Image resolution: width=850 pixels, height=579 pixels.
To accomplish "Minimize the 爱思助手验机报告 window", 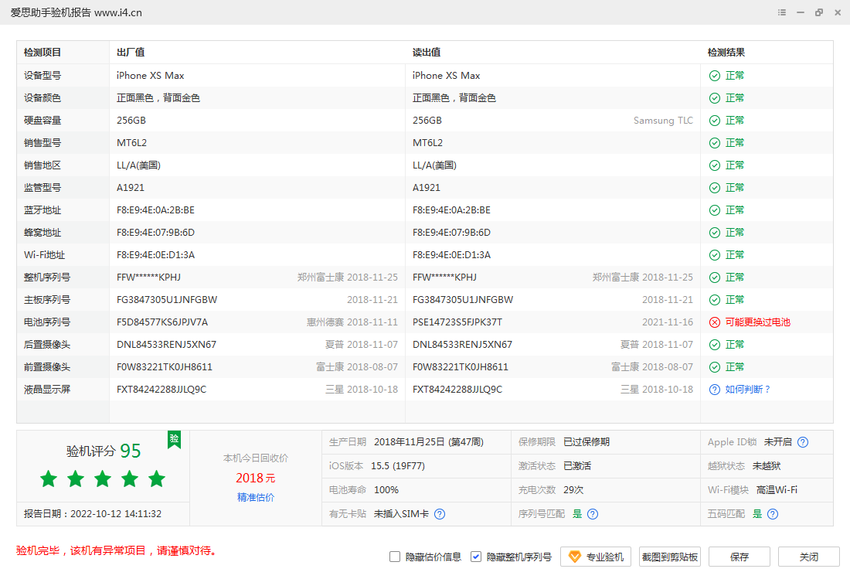I will click(x=800, y=12).
